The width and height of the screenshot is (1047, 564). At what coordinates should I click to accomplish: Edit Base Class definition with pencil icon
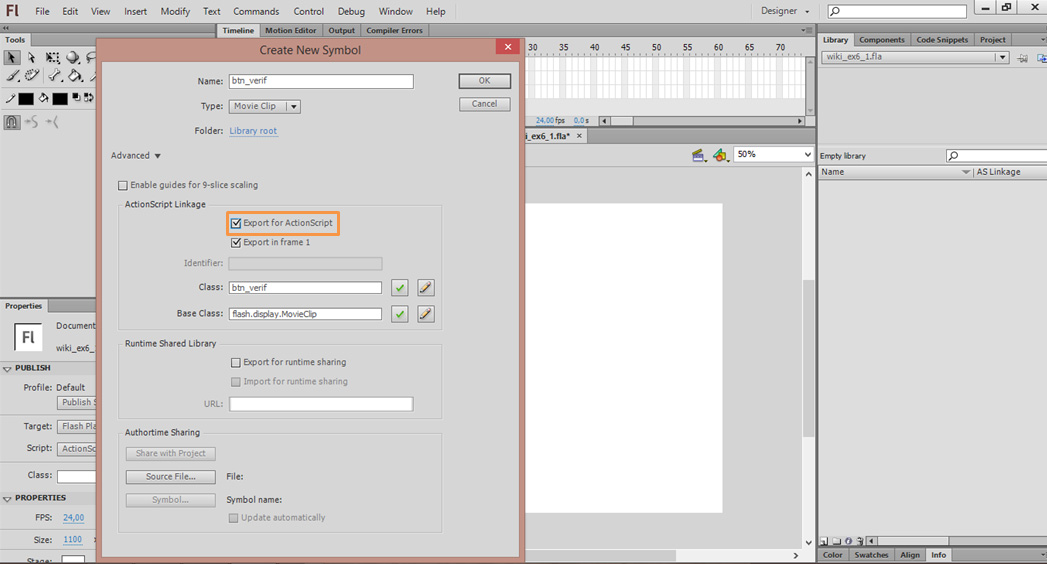tap(425, 314)
